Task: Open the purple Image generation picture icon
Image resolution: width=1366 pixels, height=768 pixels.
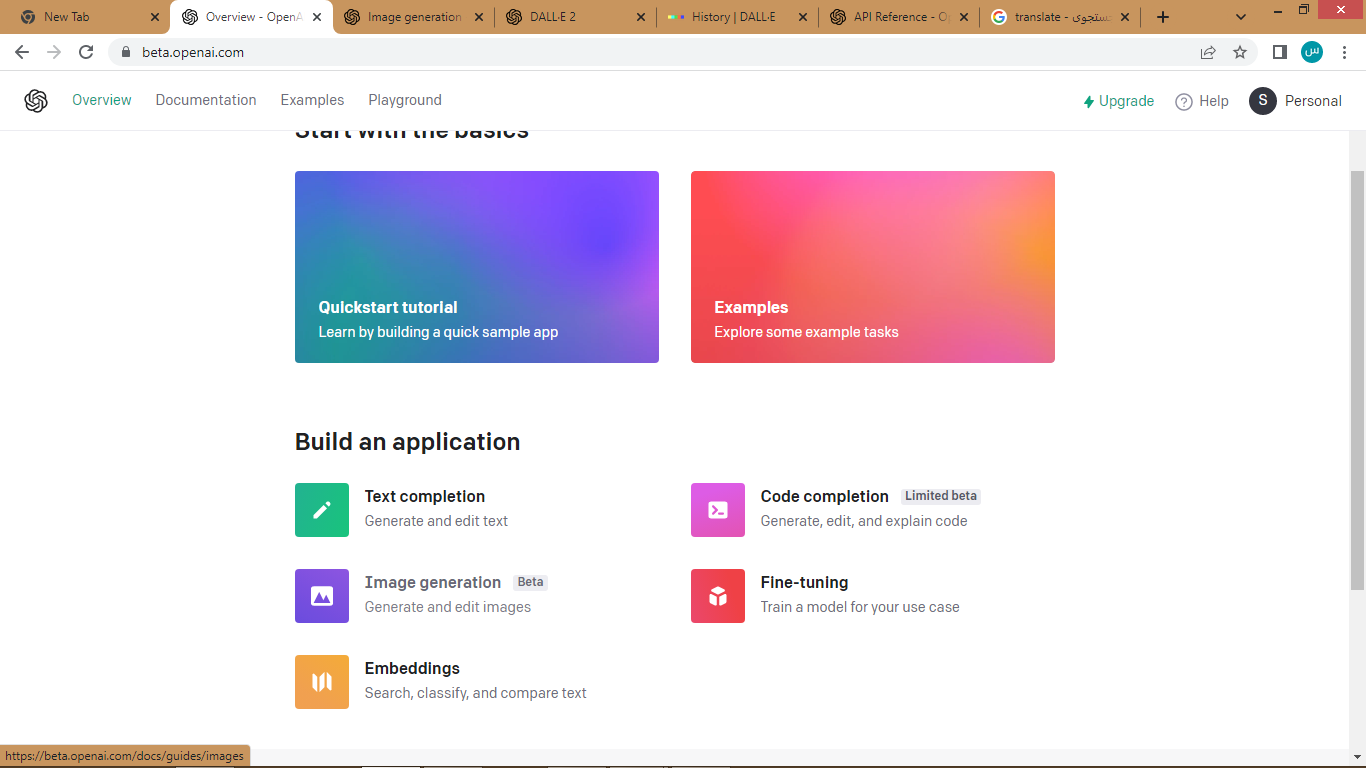Action: tap(322, 596)
